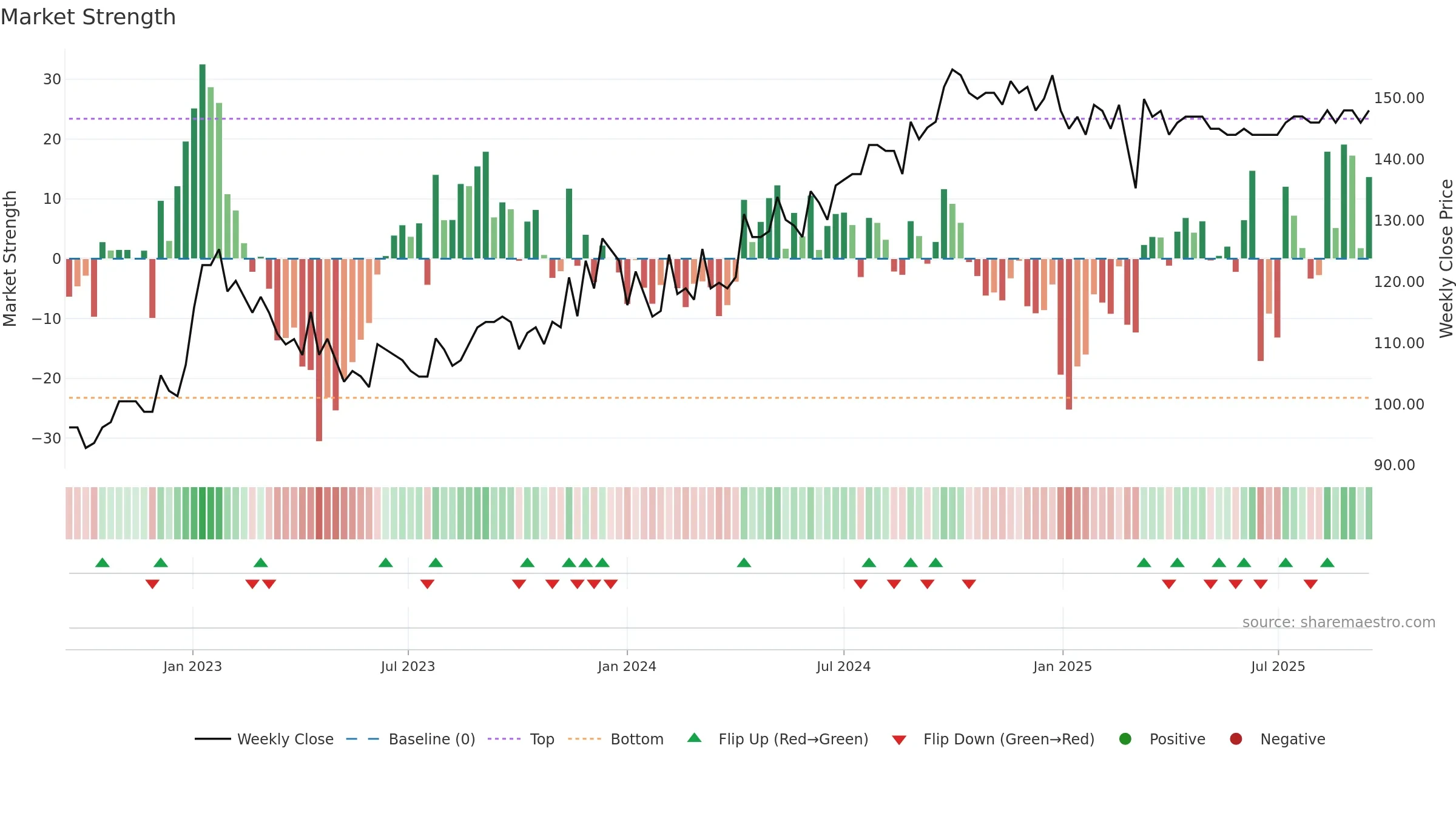Click the 120.00 price axis label

click(x=1399, y=282)
